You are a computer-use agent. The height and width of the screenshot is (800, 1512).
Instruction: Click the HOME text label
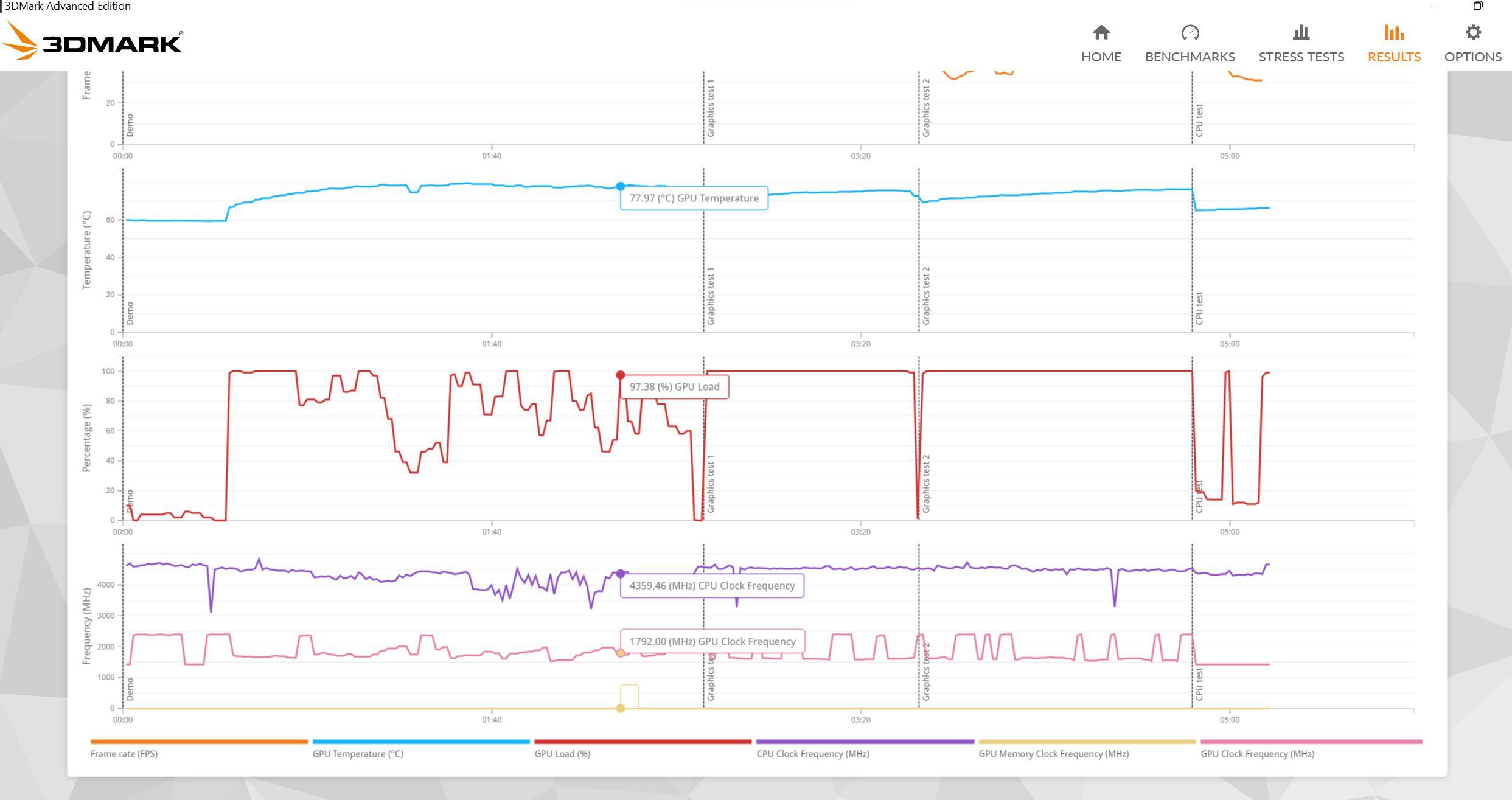click(x=1101, y=57)
